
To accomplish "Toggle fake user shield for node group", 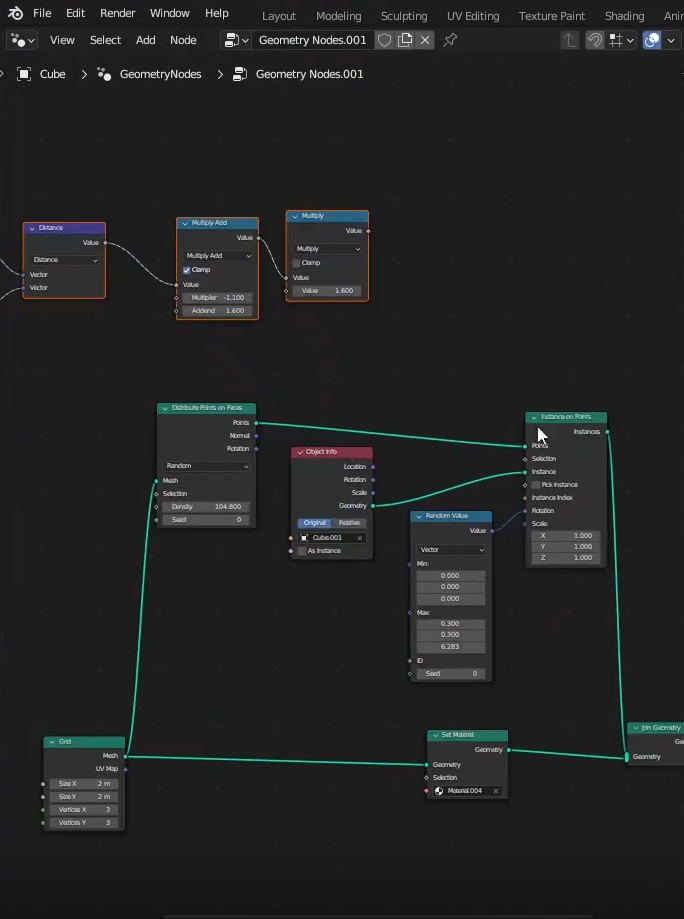I will point(384,40).
